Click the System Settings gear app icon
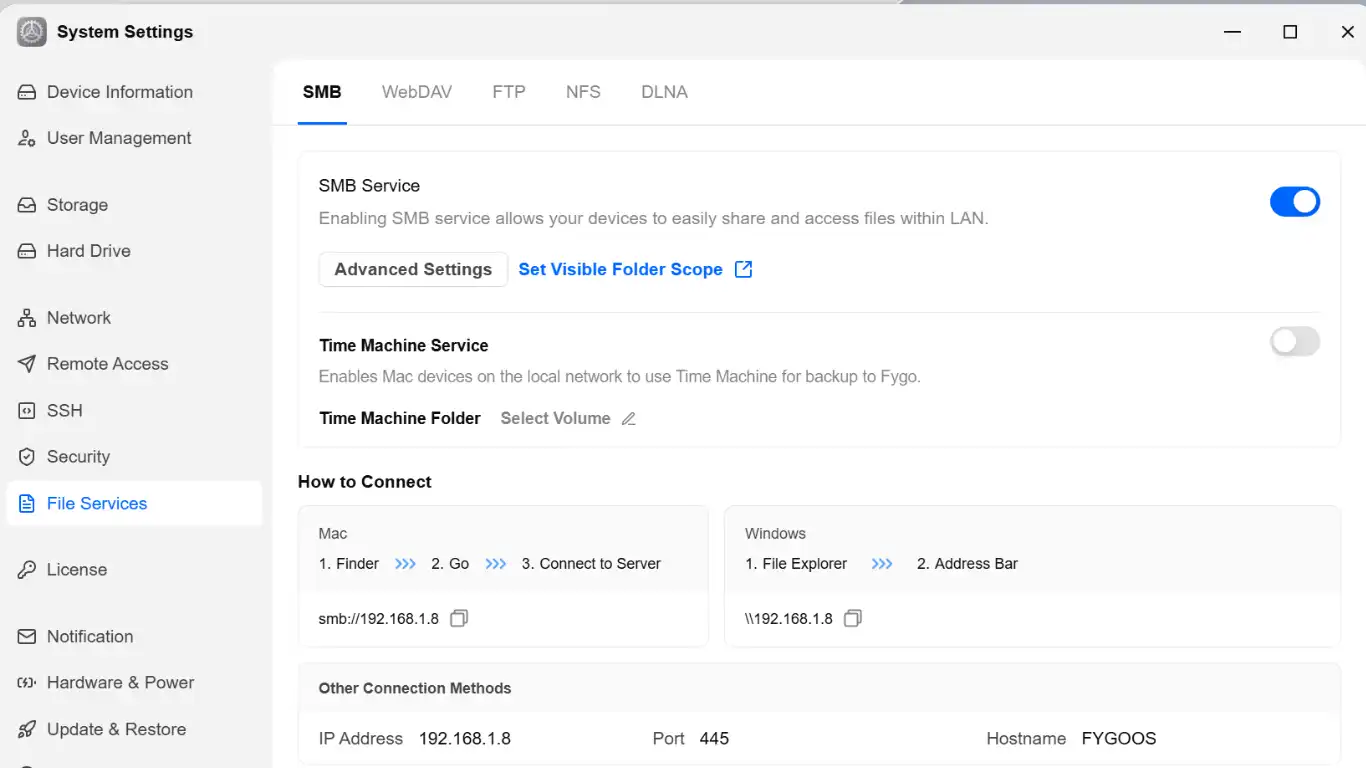Screen dimensions: 1366x768 coord(32,32)
